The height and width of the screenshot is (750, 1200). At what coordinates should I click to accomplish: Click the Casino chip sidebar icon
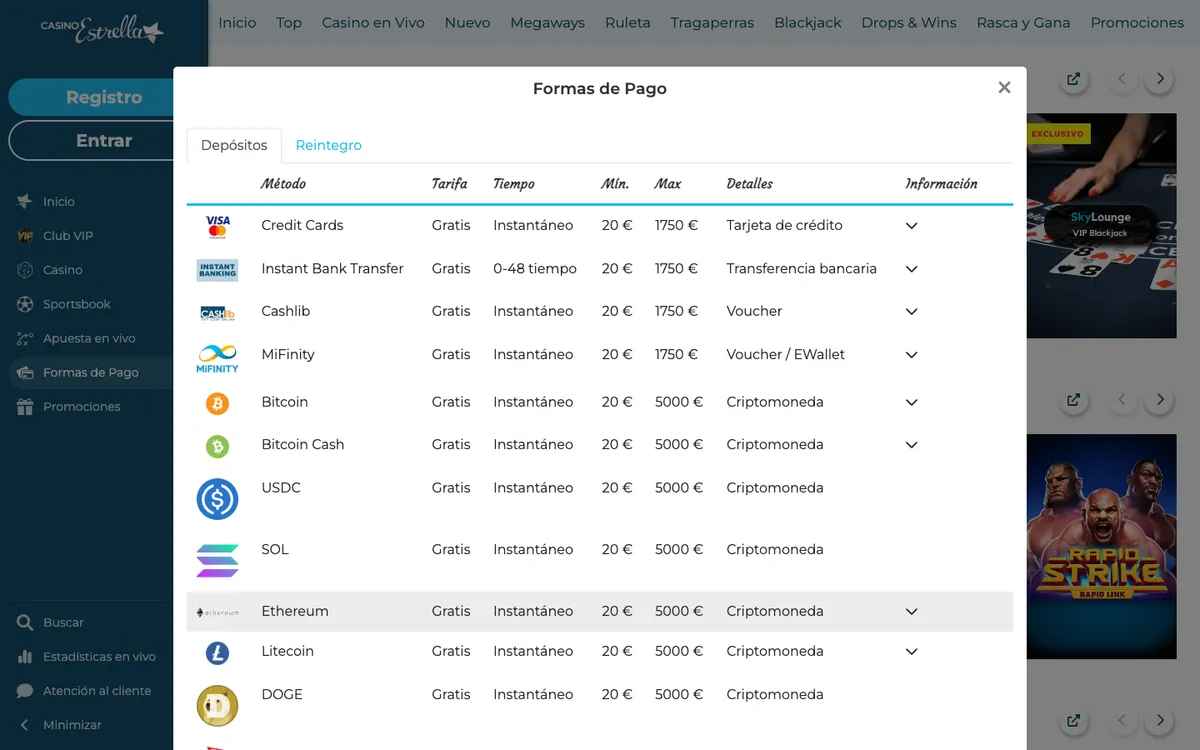click(x=25, y=270)
